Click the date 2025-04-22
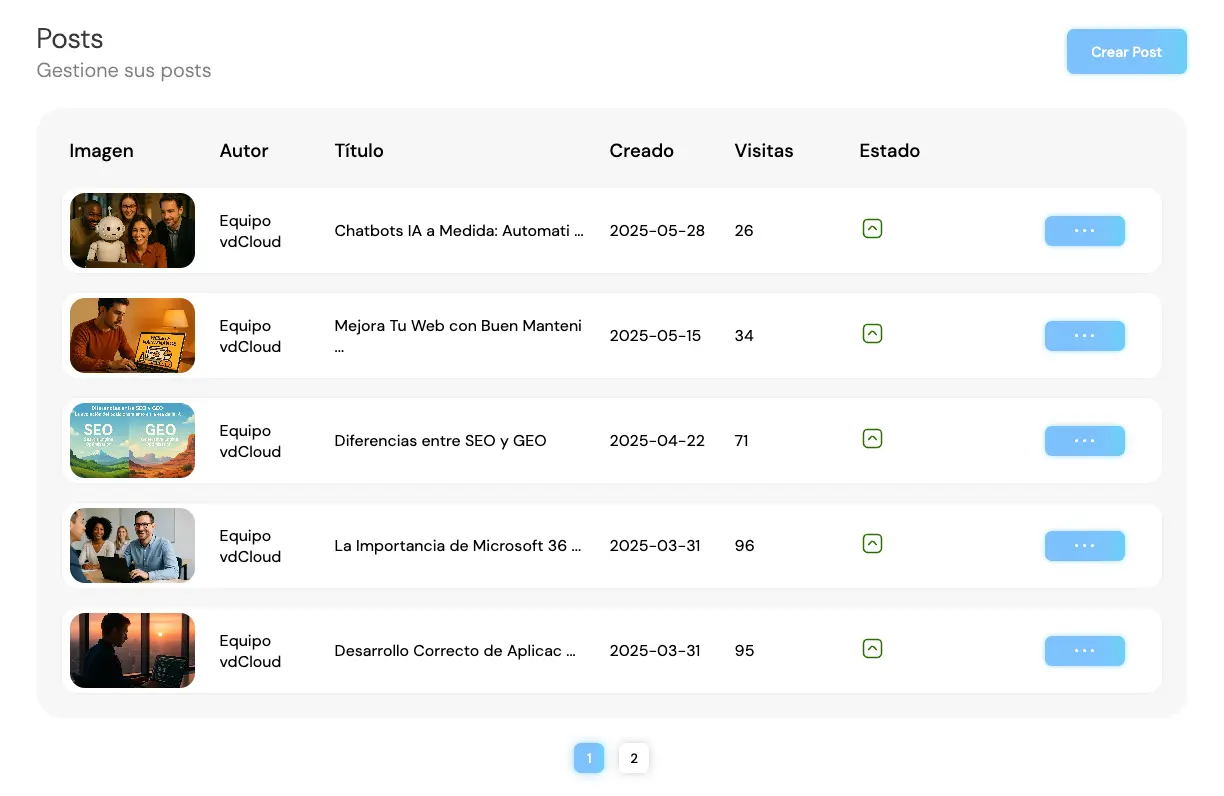 (x=657, y=441)
